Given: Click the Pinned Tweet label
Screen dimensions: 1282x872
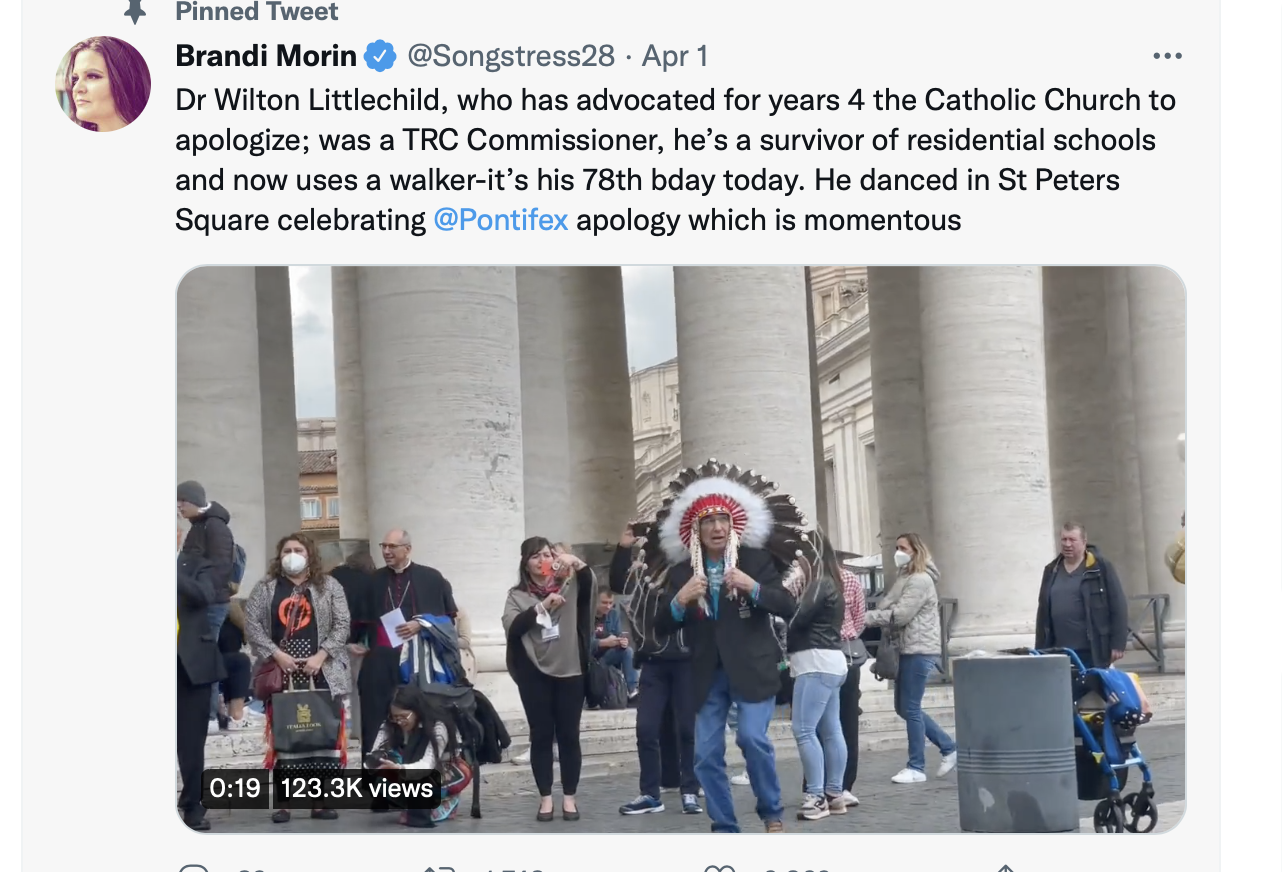Looking at the screenshot, I should coord(257,12).
